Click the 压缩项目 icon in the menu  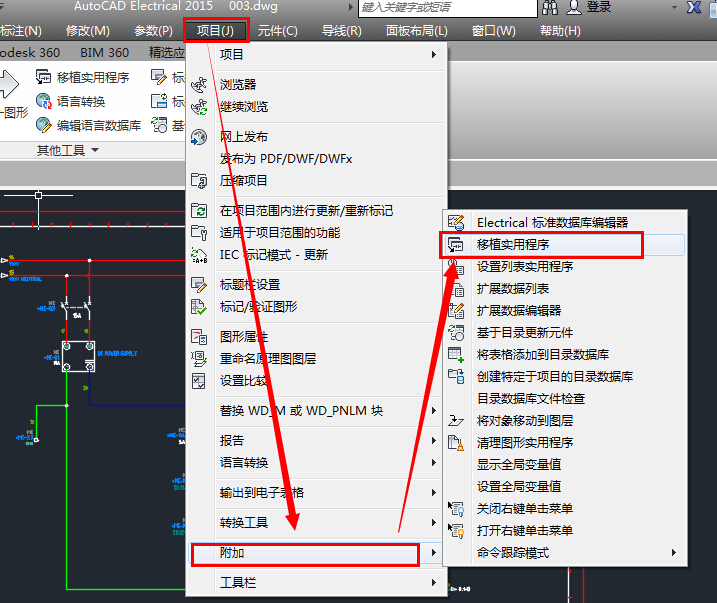point(199,181)
